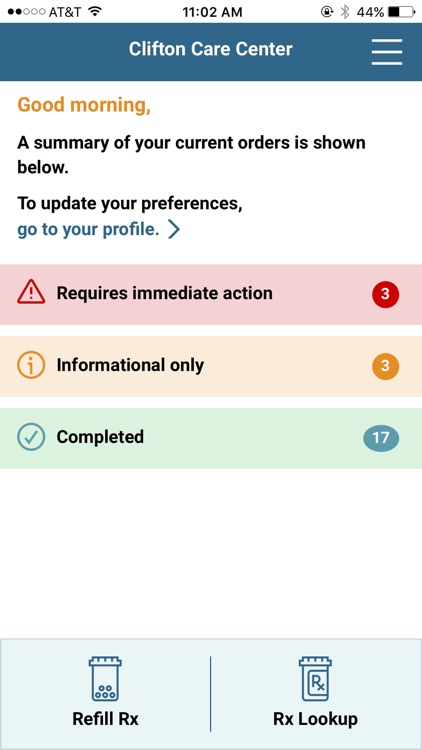The height and width of the screenshot is (750, 422).
Task: Tap the Completed checkmark circle icon
Action: click(31, 437)
